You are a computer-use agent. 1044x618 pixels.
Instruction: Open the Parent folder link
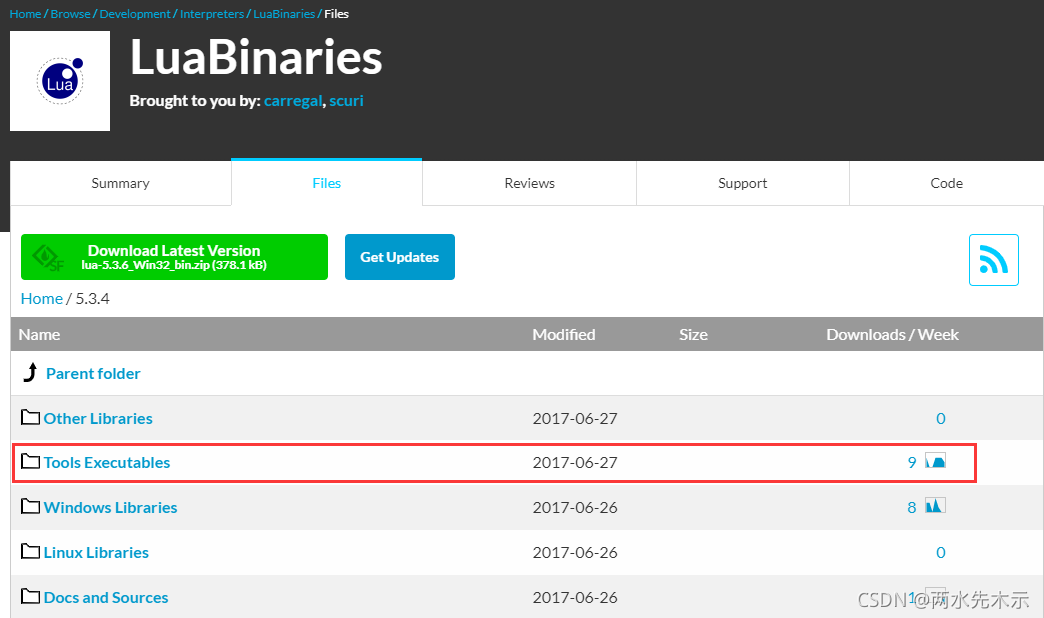(93, 374)
